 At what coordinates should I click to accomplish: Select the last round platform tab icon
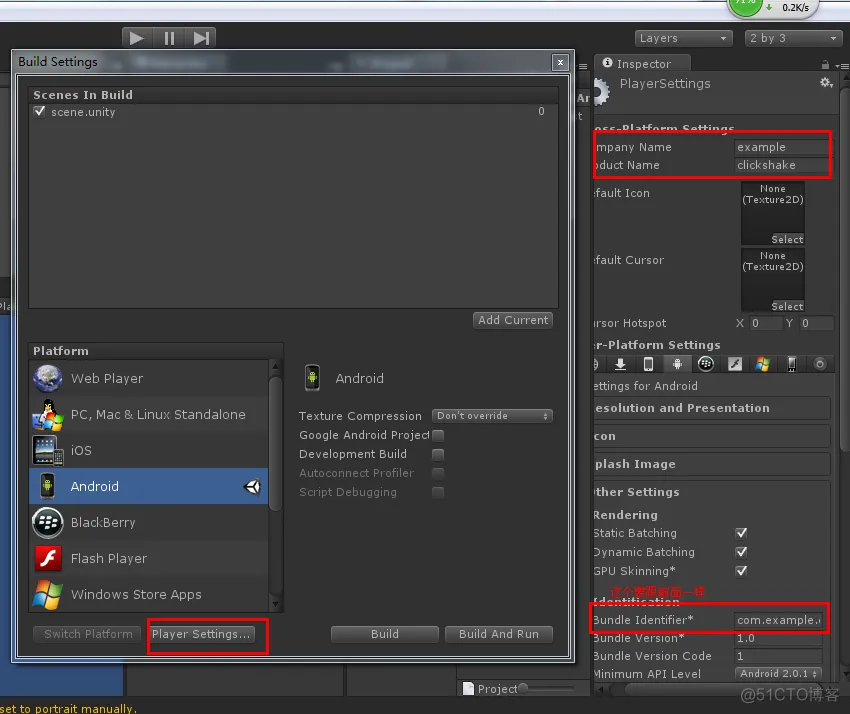coord(820,364)
